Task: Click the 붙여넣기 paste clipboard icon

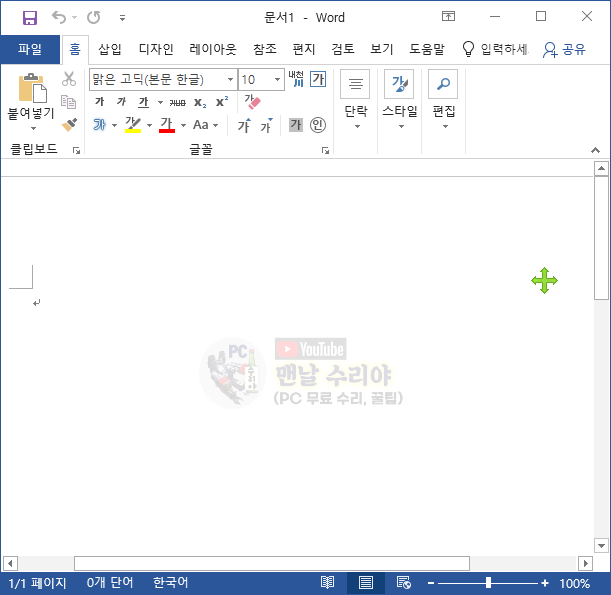Action: point(32,88)
